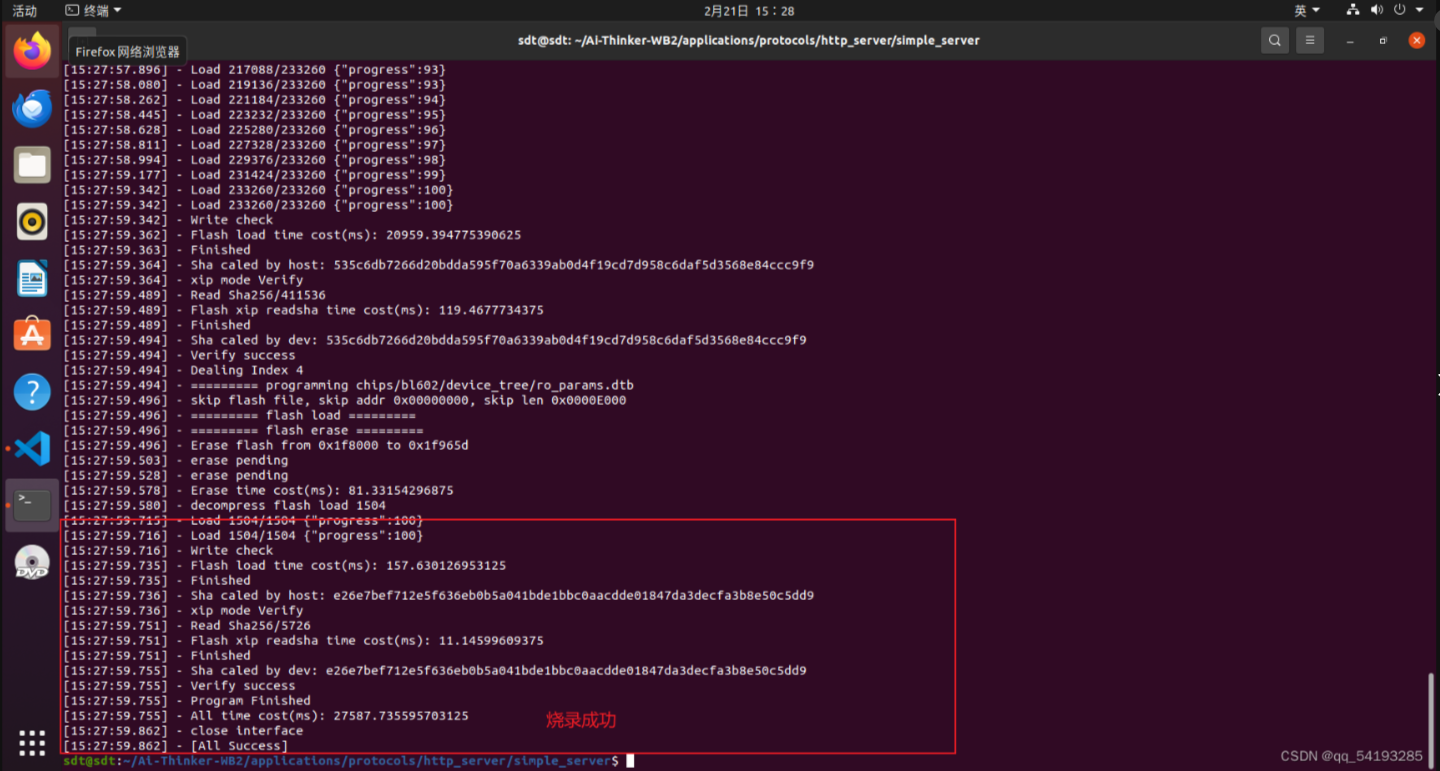1440x771 pixels.
Task: Open the Help question mark icon
Action: pyautogui.click(x=32, y=392)
